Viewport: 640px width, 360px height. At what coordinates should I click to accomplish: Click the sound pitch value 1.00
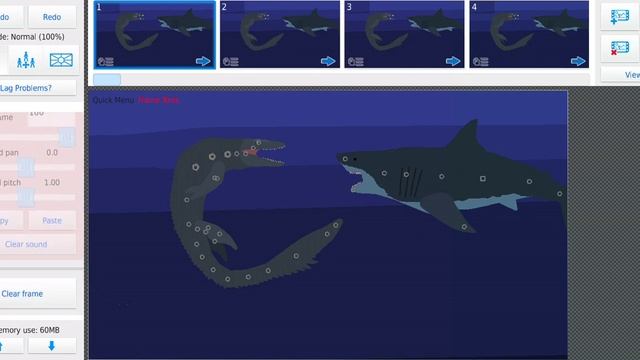(x=52, y=182)
